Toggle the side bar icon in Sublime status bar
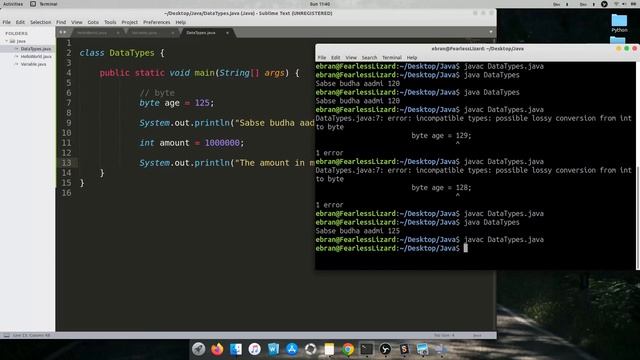The image size is (640, 360). point(6,335)
